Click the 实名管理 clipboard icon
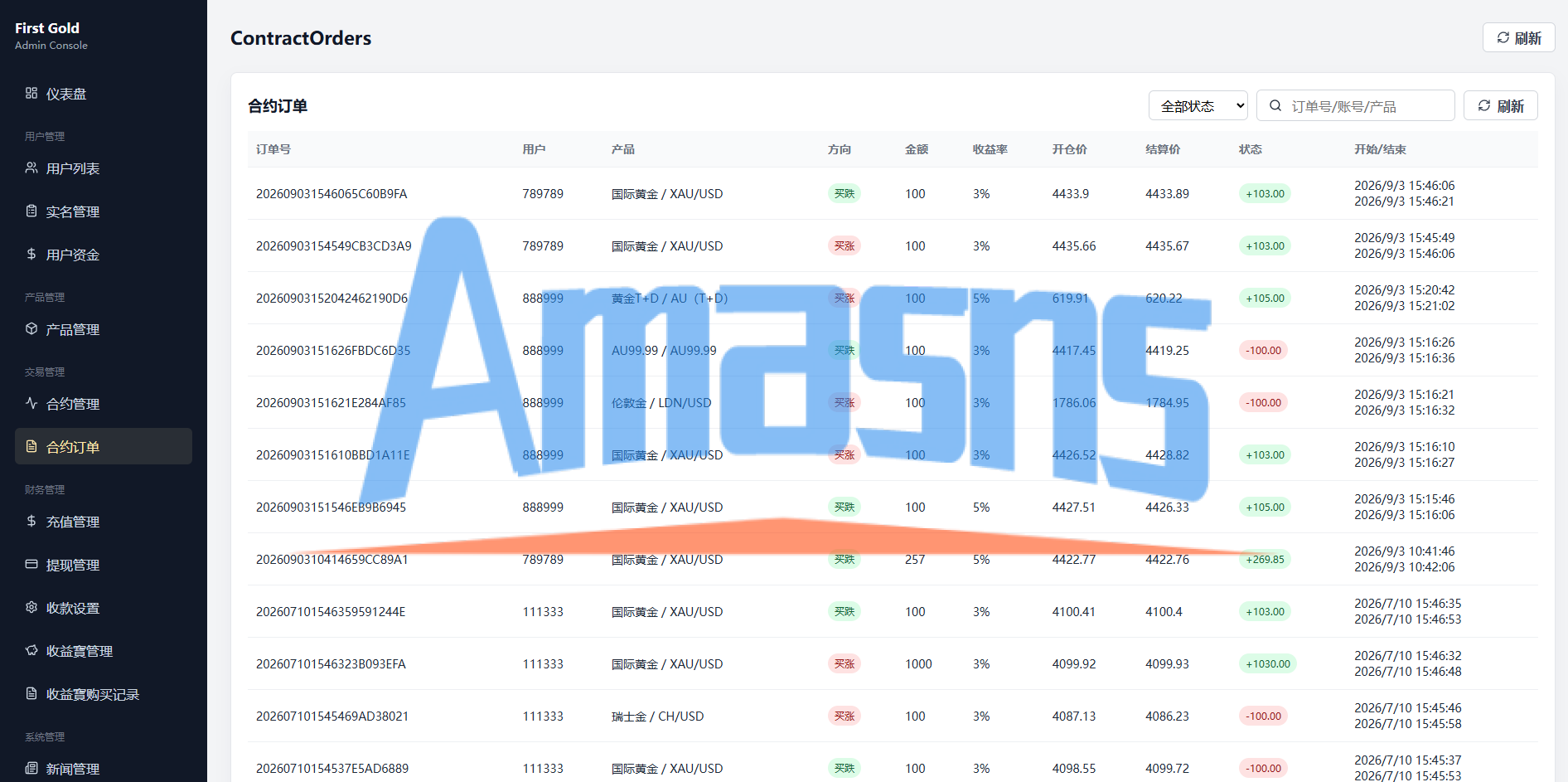Screen dimensions: 1568x782 click(x=31, y=211)
